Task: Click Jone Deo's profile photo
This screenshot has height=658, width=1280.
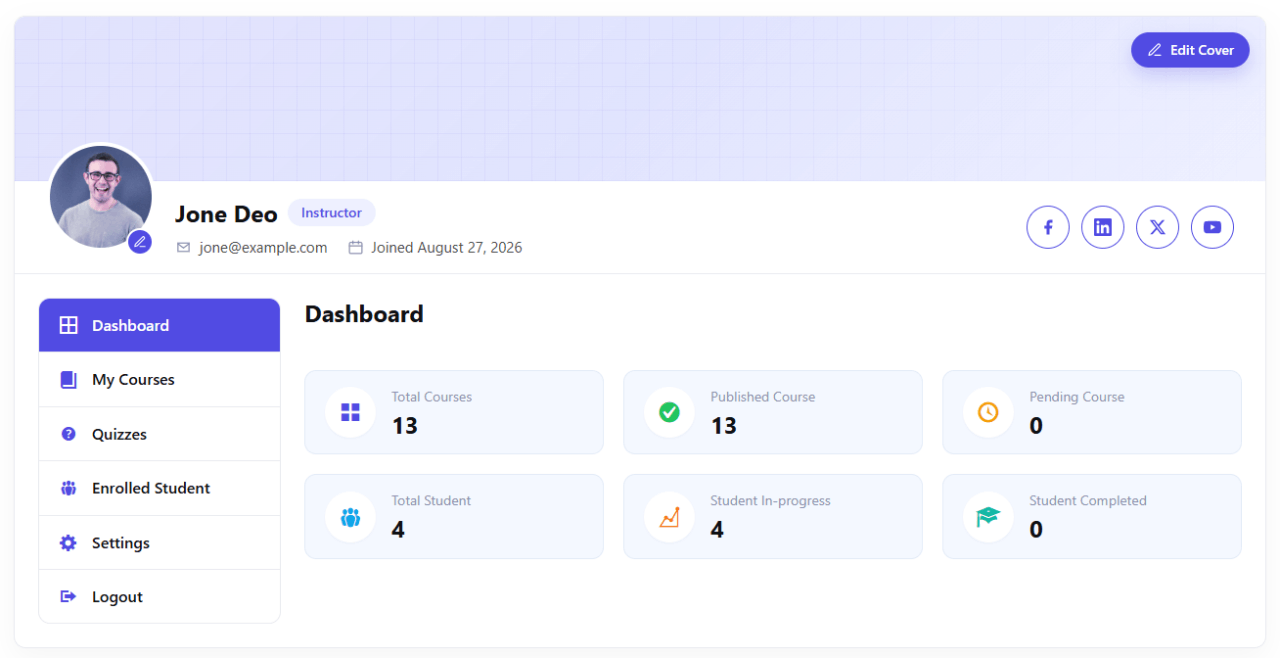Action: tap(100, 197)
